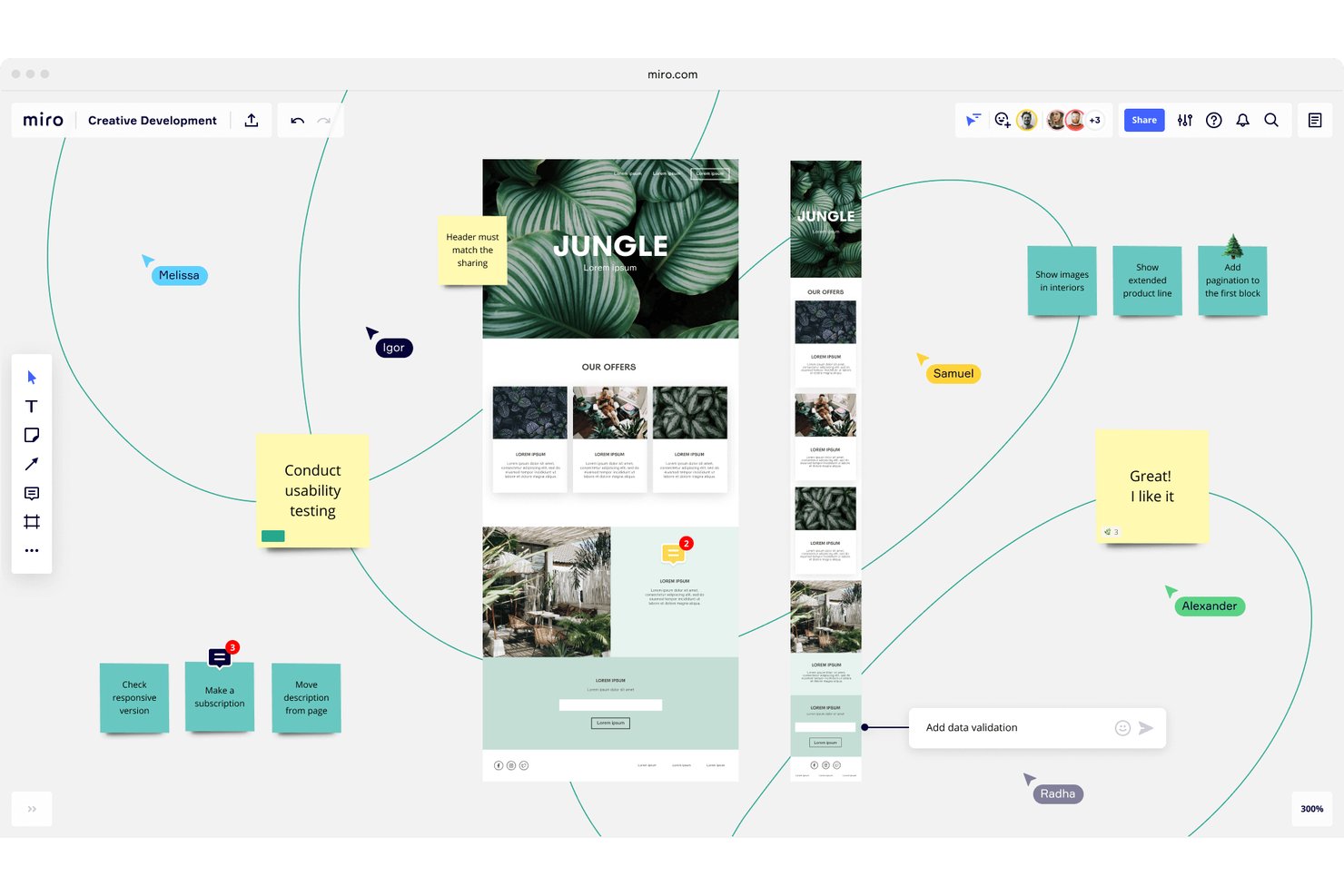The image size is (1344, 896).
Task: Select the Add pagination to first block note
Action: click(x=1232, y=281)
